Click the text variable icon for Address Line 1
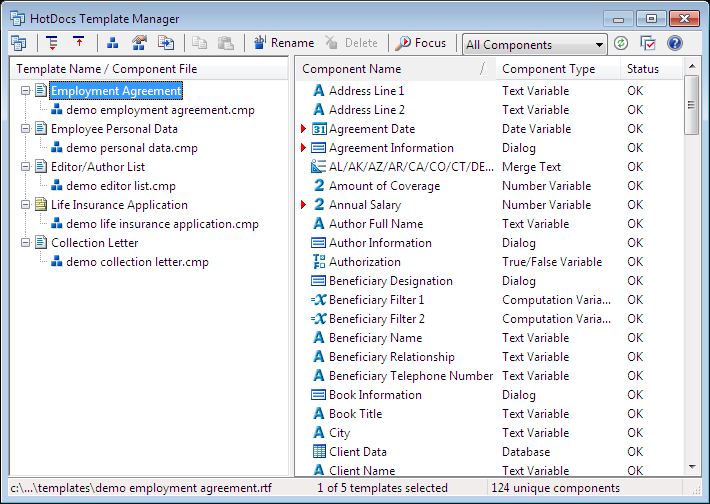The image size is (710, 504). (319, 91)
